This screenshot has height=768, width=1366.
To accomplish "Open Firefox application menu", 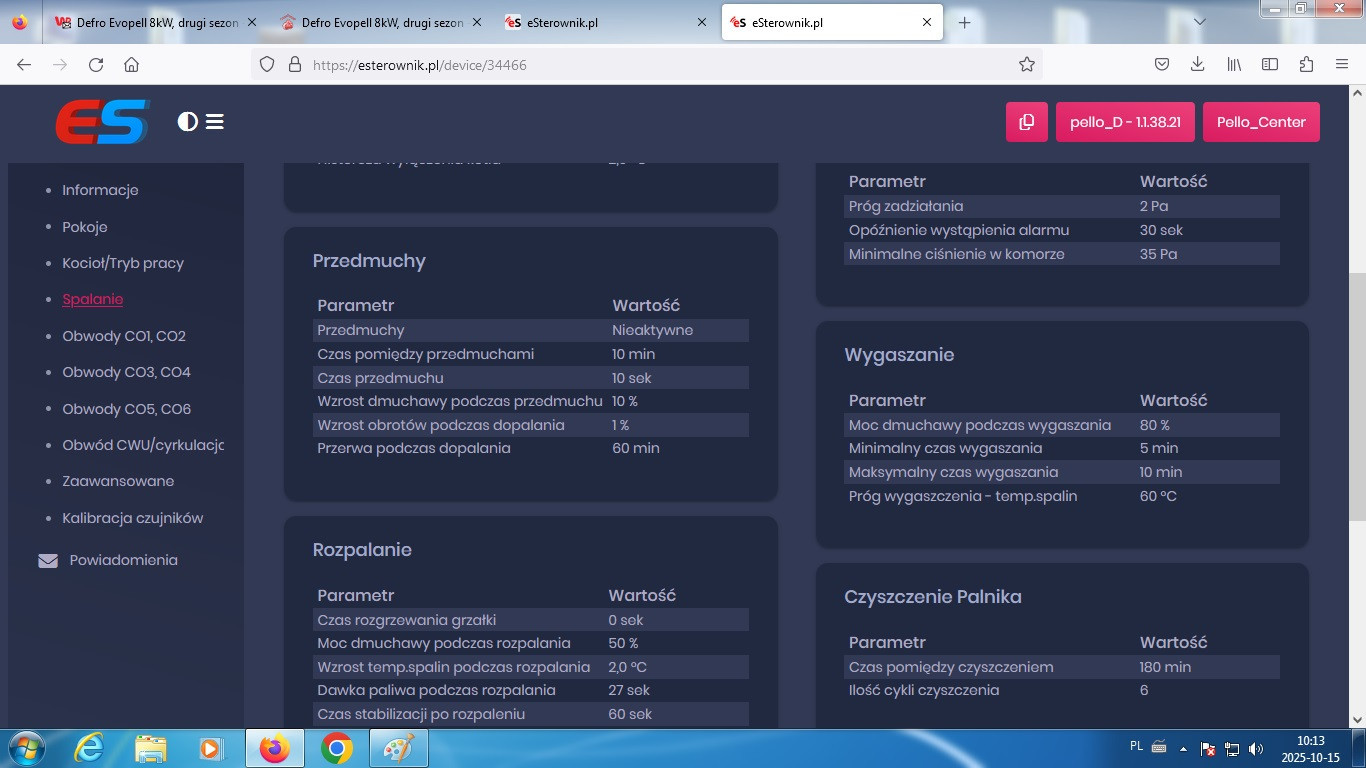I will [x=1342, y=65].
